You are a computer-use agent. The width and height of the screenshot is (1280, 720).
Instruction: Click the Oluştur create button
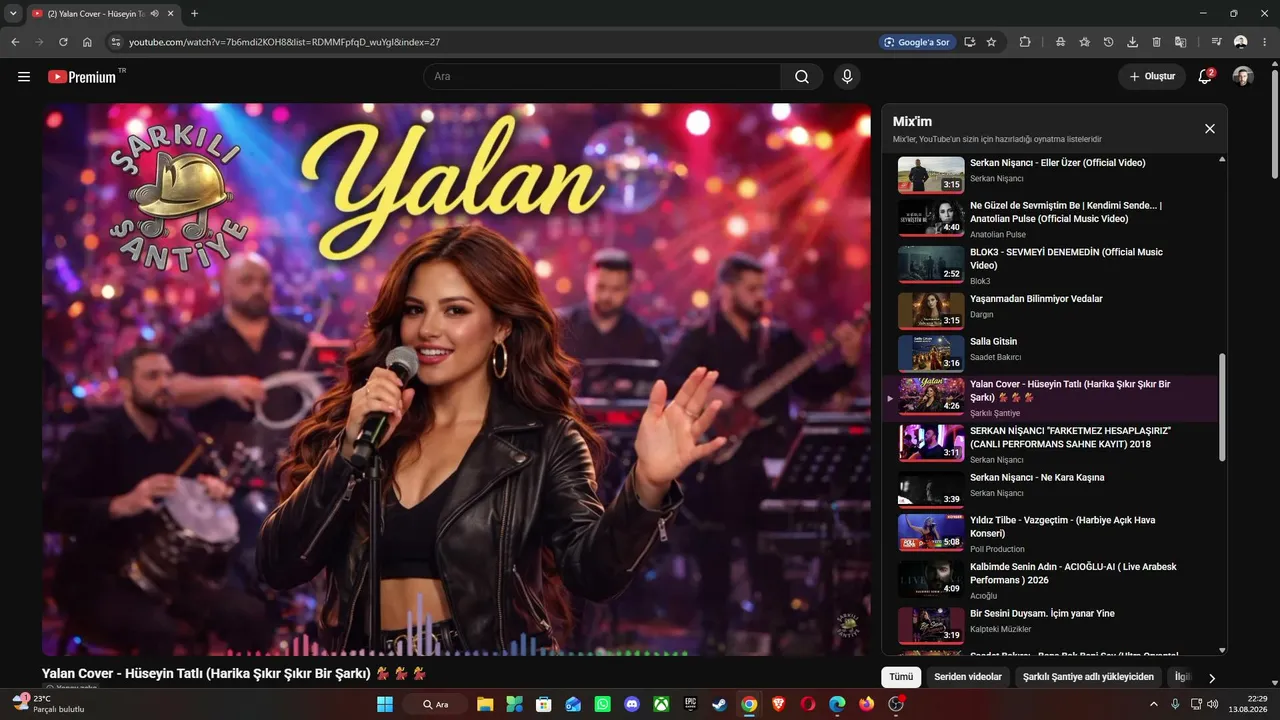[x=1152, y=77]
